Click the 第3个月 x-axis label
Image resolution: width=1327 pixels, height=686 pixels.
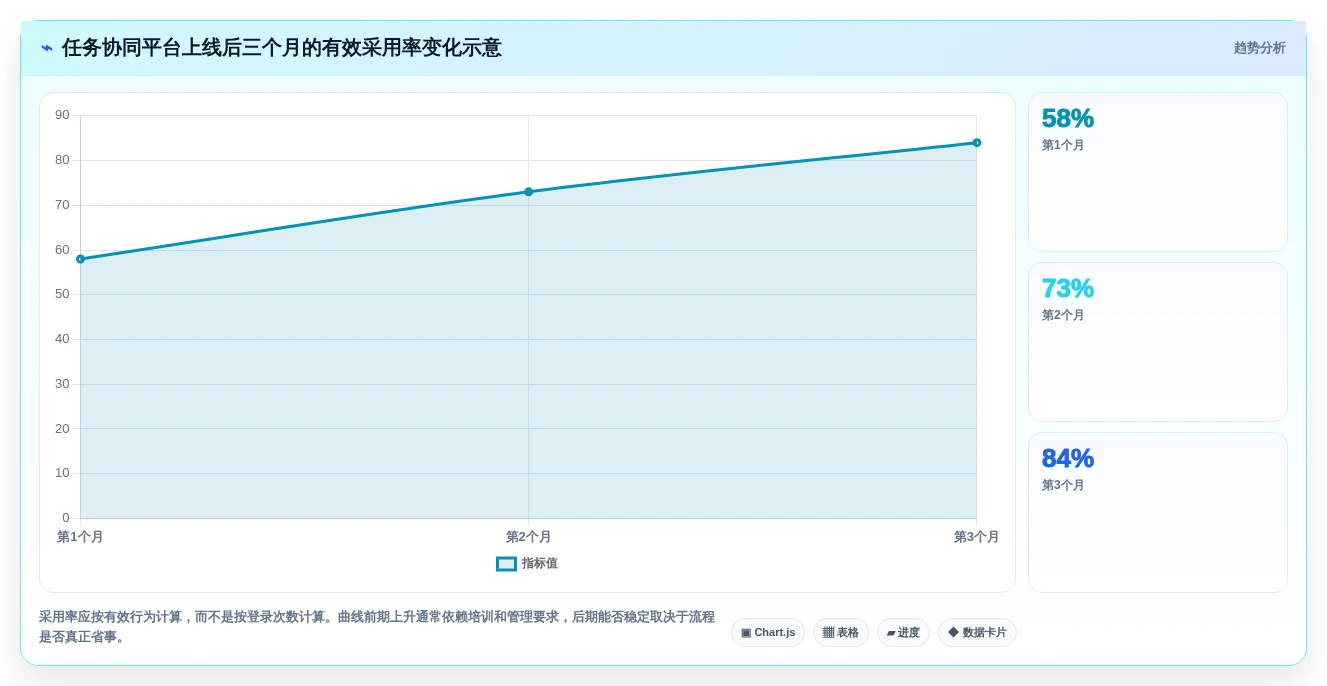(x=976, y=537)
